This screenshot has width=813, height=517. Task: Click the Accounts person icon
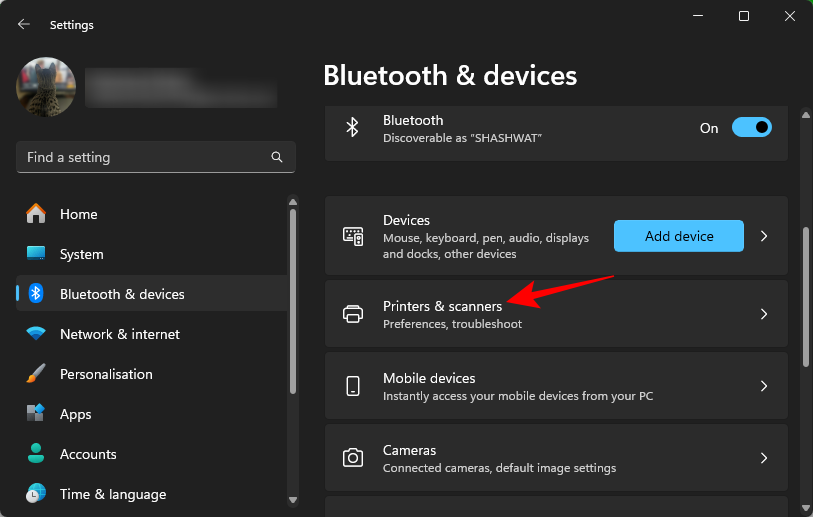point(36,454)
